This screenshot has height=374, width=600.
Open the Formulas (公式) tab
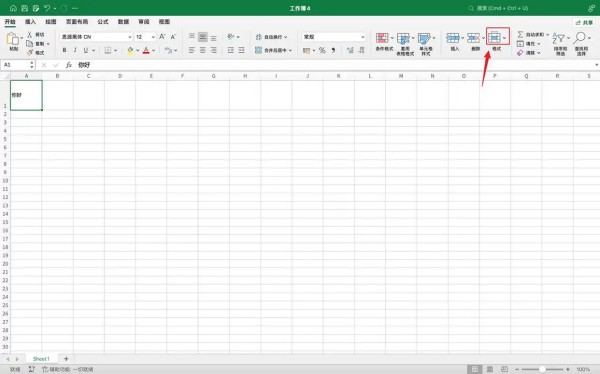[103, 22]
